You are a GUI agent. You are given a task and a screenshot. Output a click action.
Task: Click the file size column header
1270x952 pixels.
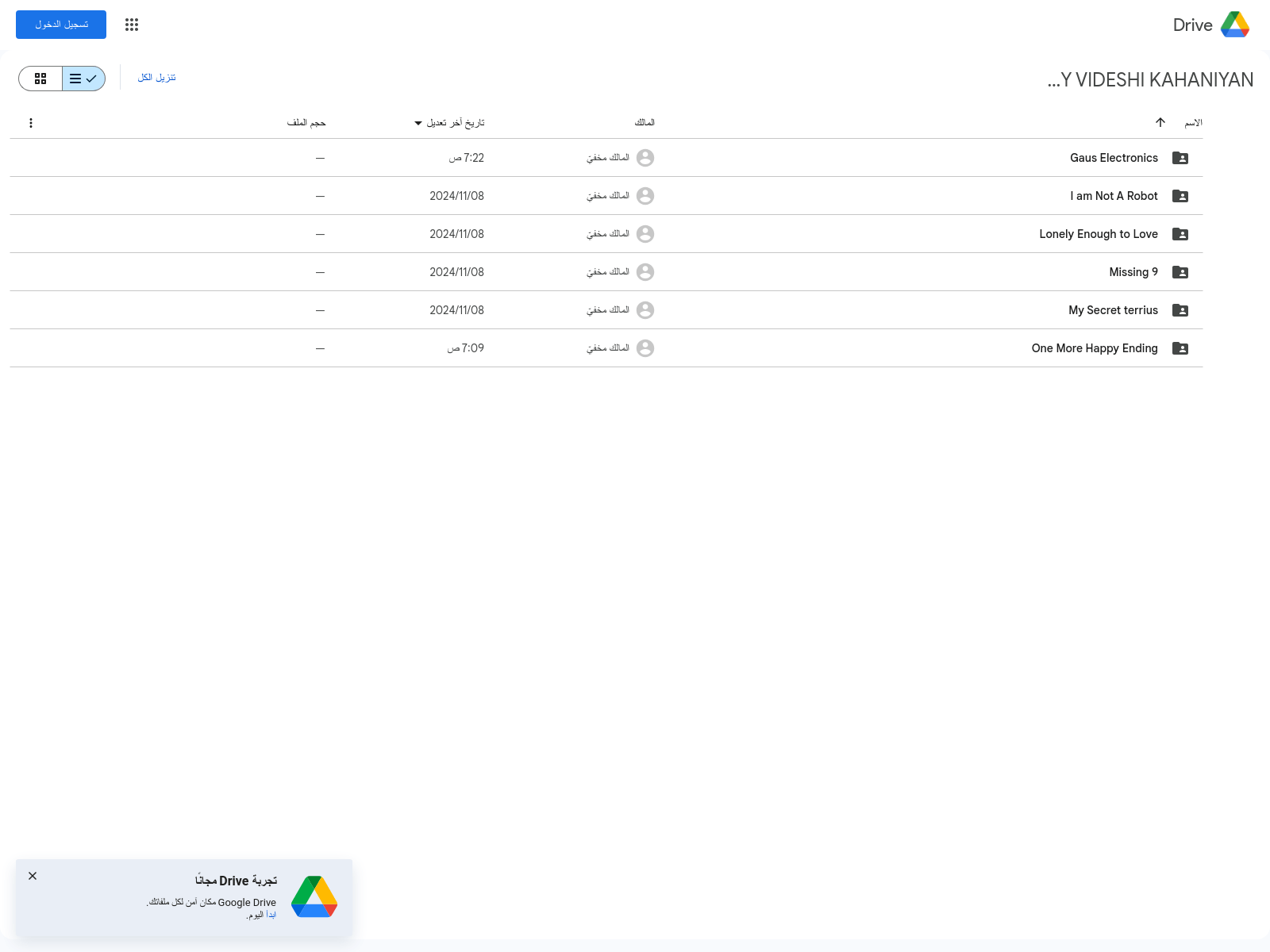pyautogui.click(x=306, y=123)
